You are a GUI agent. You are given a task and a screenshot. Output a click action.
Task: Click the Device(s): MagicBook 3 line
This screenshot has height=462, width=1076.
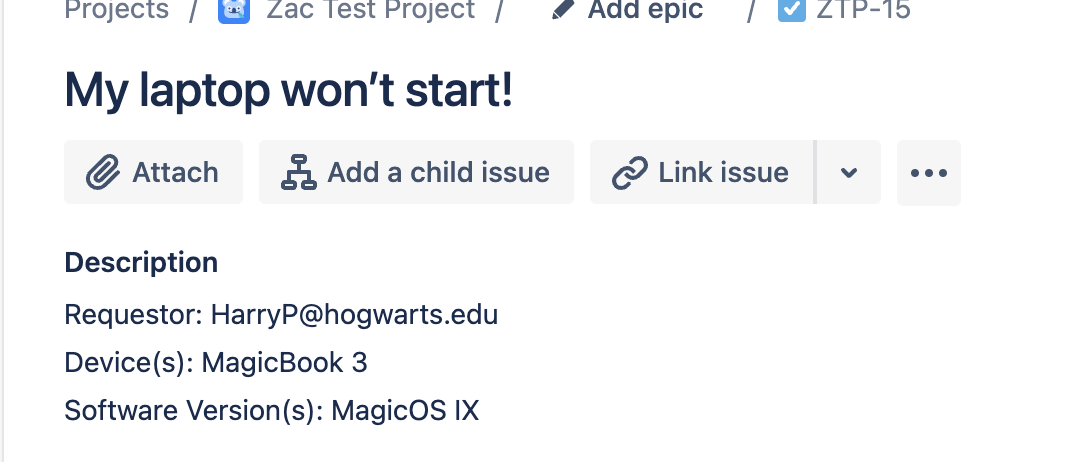(216, 362)
